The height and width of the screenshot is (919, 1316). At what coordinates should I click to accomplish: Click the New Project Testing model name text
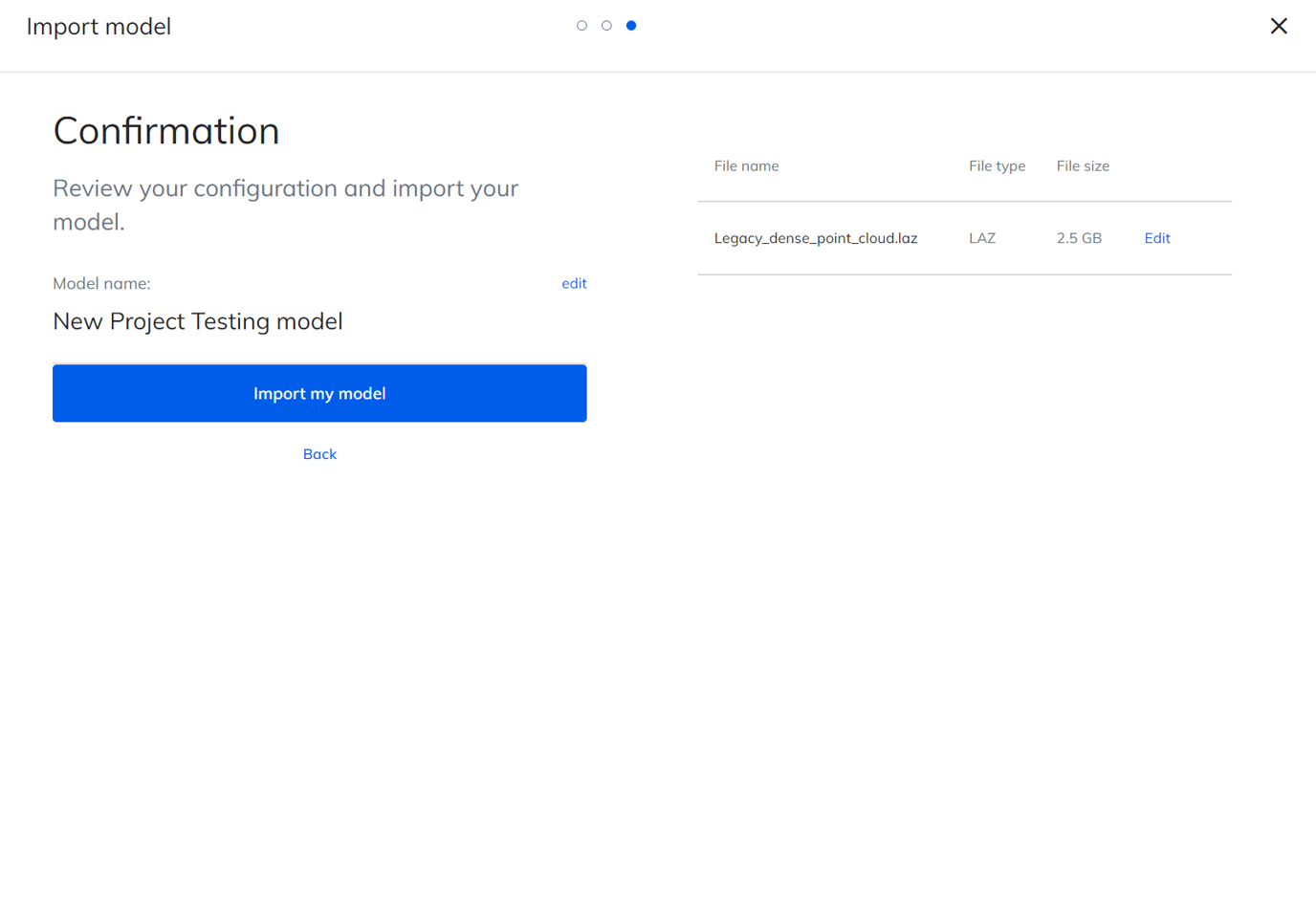coord(198,321)
